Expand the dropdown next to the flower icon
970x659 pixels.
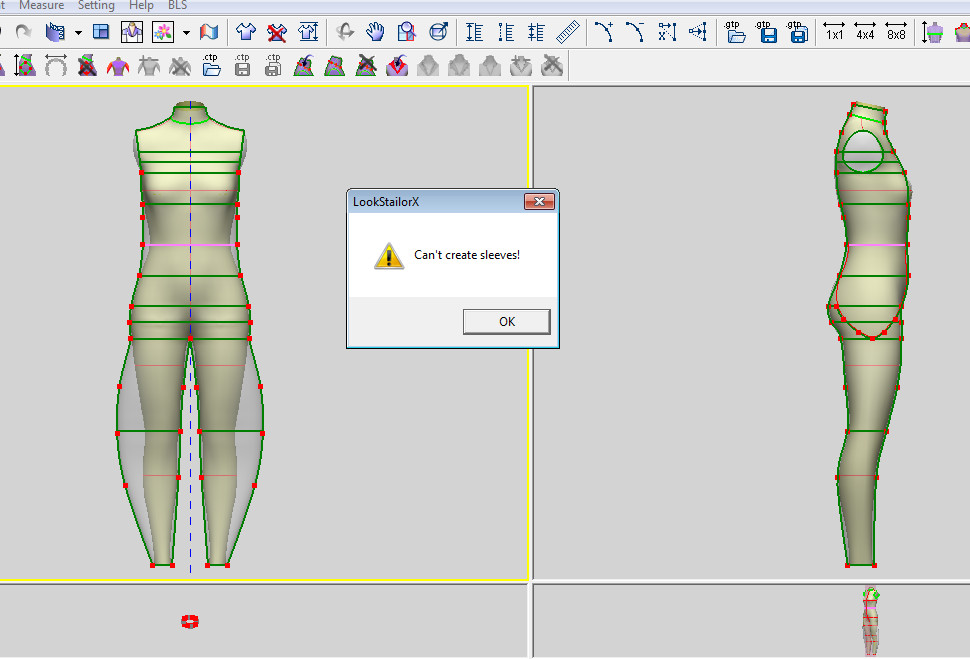(186, 33)
